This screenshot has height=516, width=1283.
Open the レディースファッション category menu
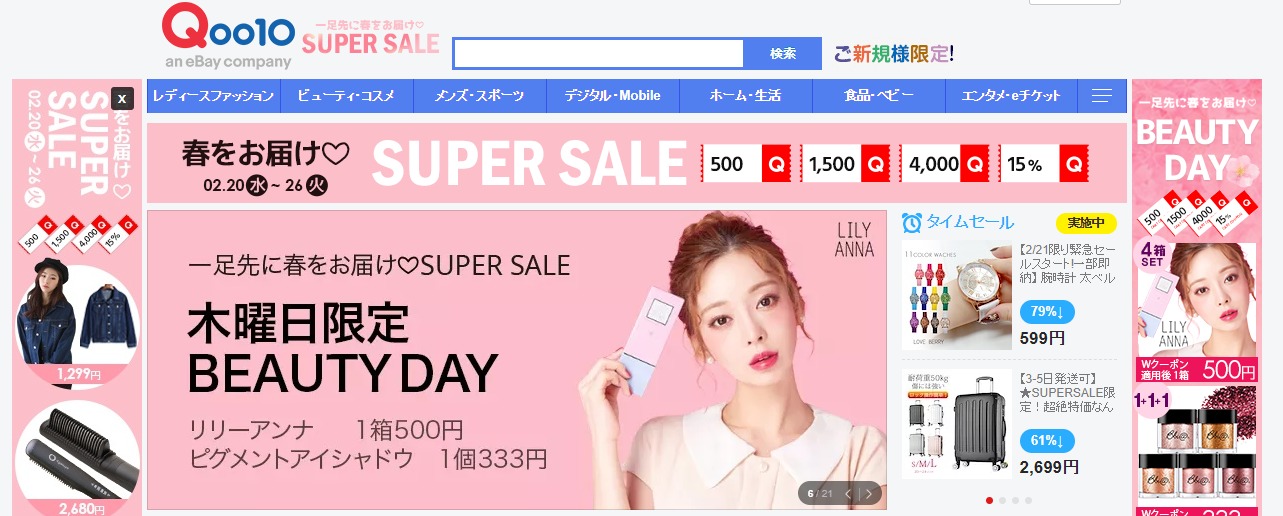pyautogui.click(x=213, y=96)
